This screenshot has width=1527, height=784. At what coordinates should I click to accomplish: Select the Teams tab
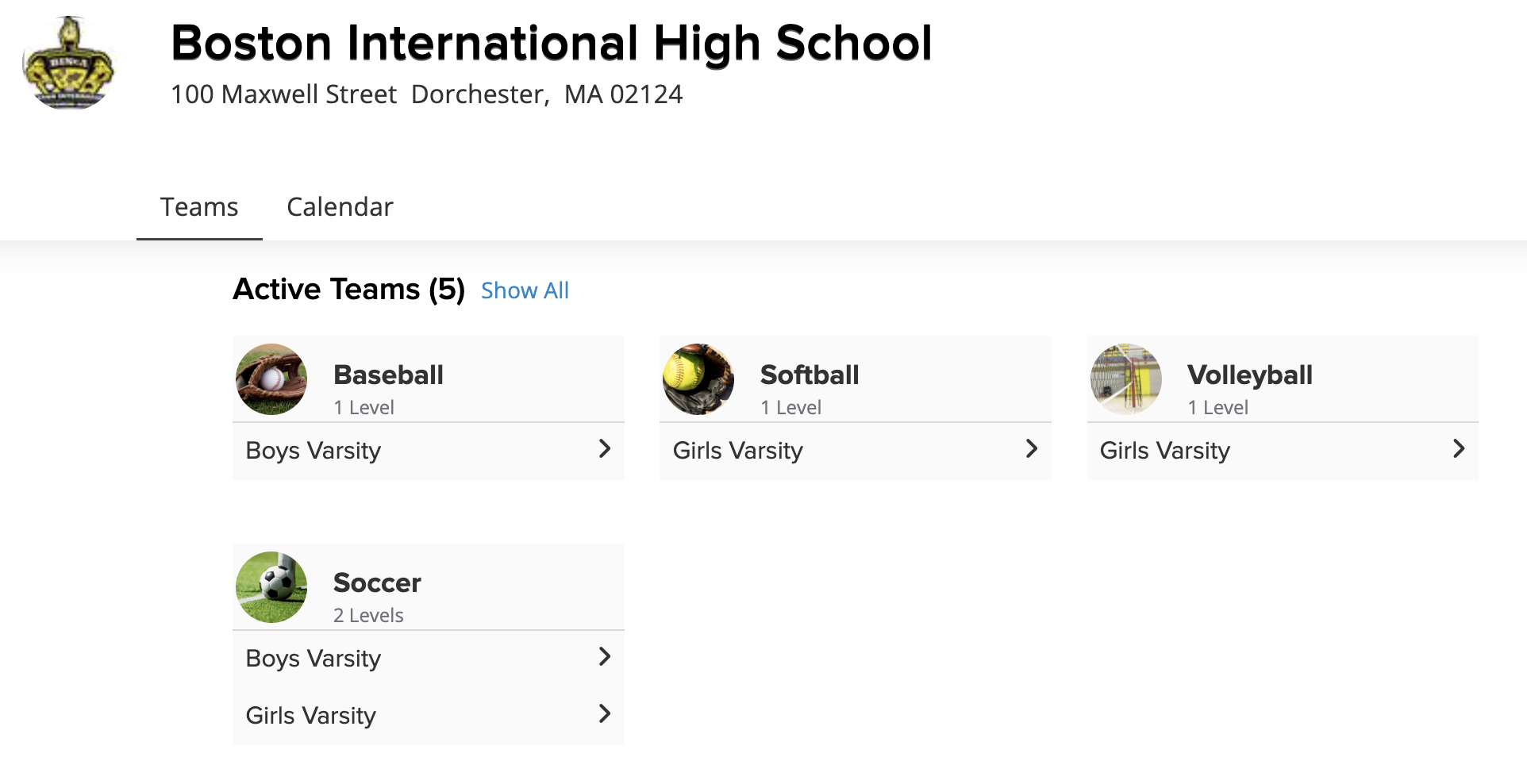(199, 207)
